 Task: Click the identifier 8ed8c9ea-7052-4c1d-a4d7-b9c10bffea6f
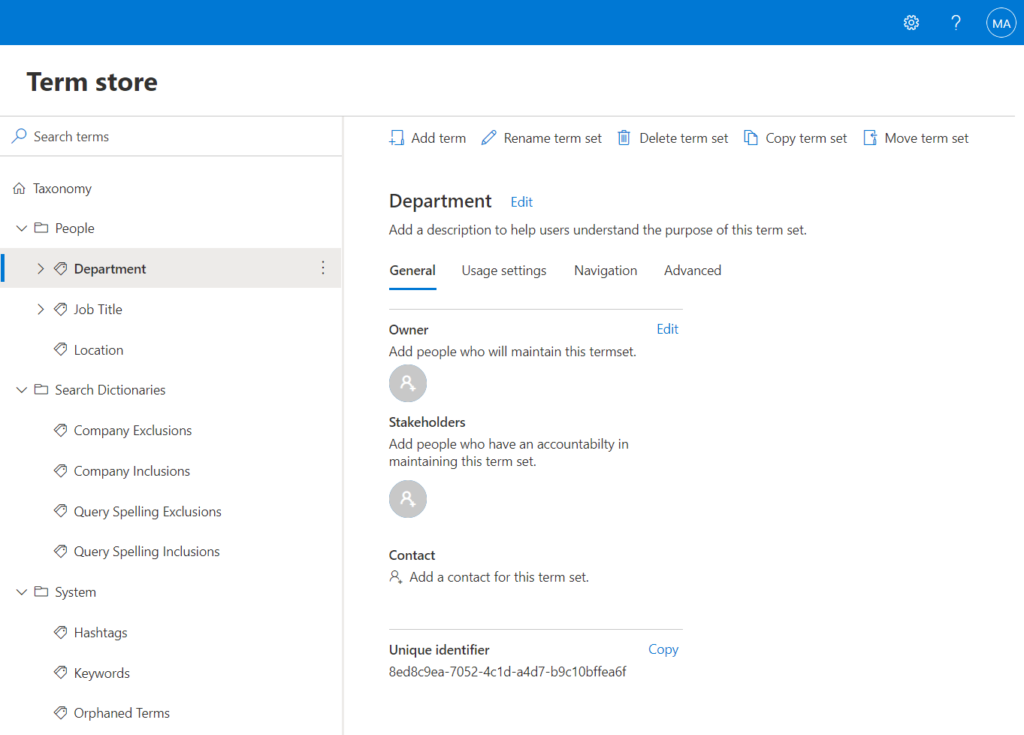coord(507,672)
